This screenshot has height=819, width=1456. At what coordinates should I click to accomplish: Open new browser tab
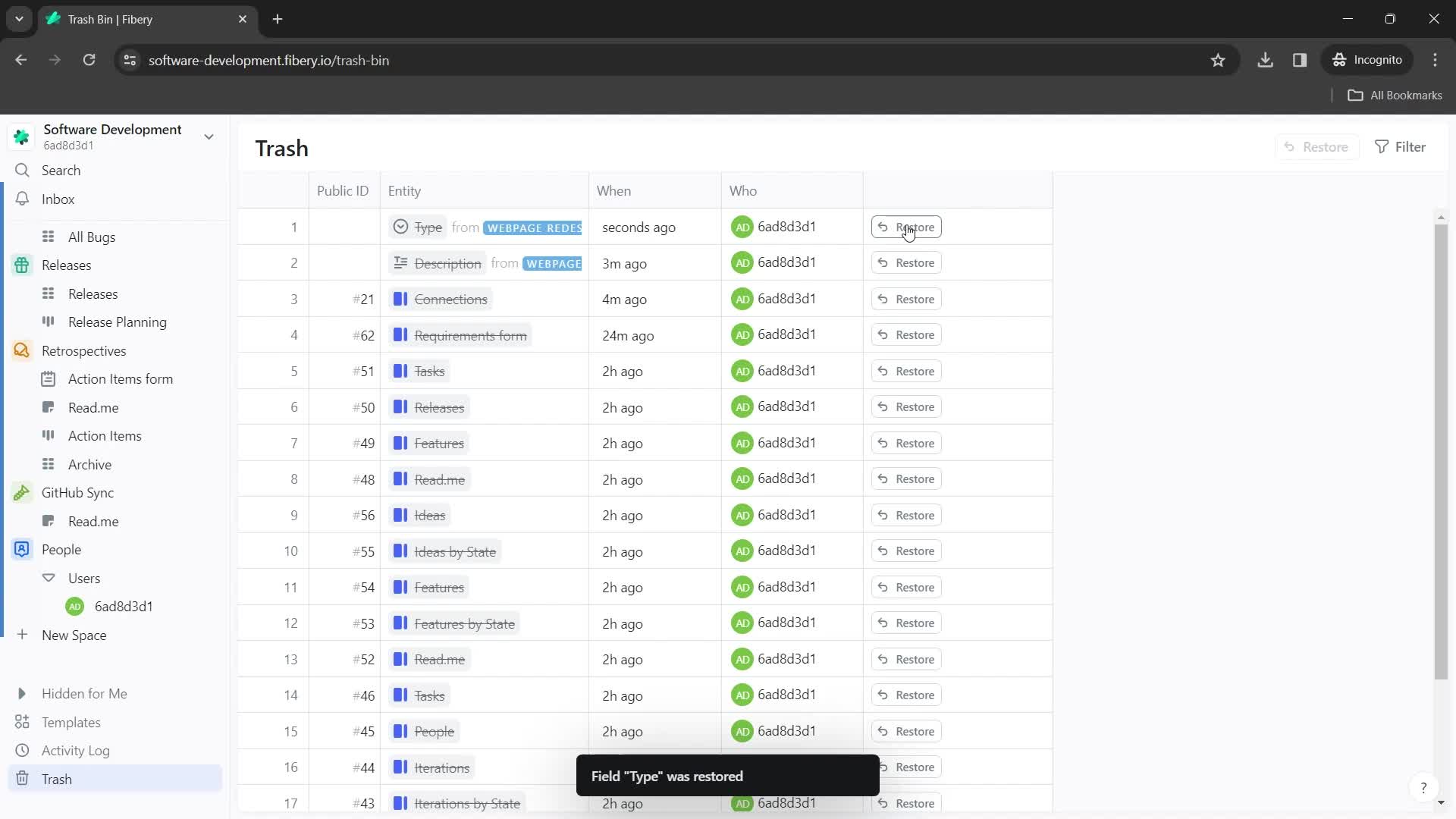coord(278,19)
